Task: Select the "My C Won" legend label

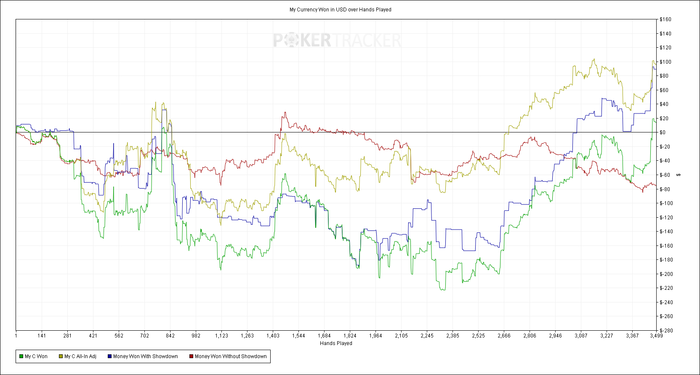Action: point(35,356)
